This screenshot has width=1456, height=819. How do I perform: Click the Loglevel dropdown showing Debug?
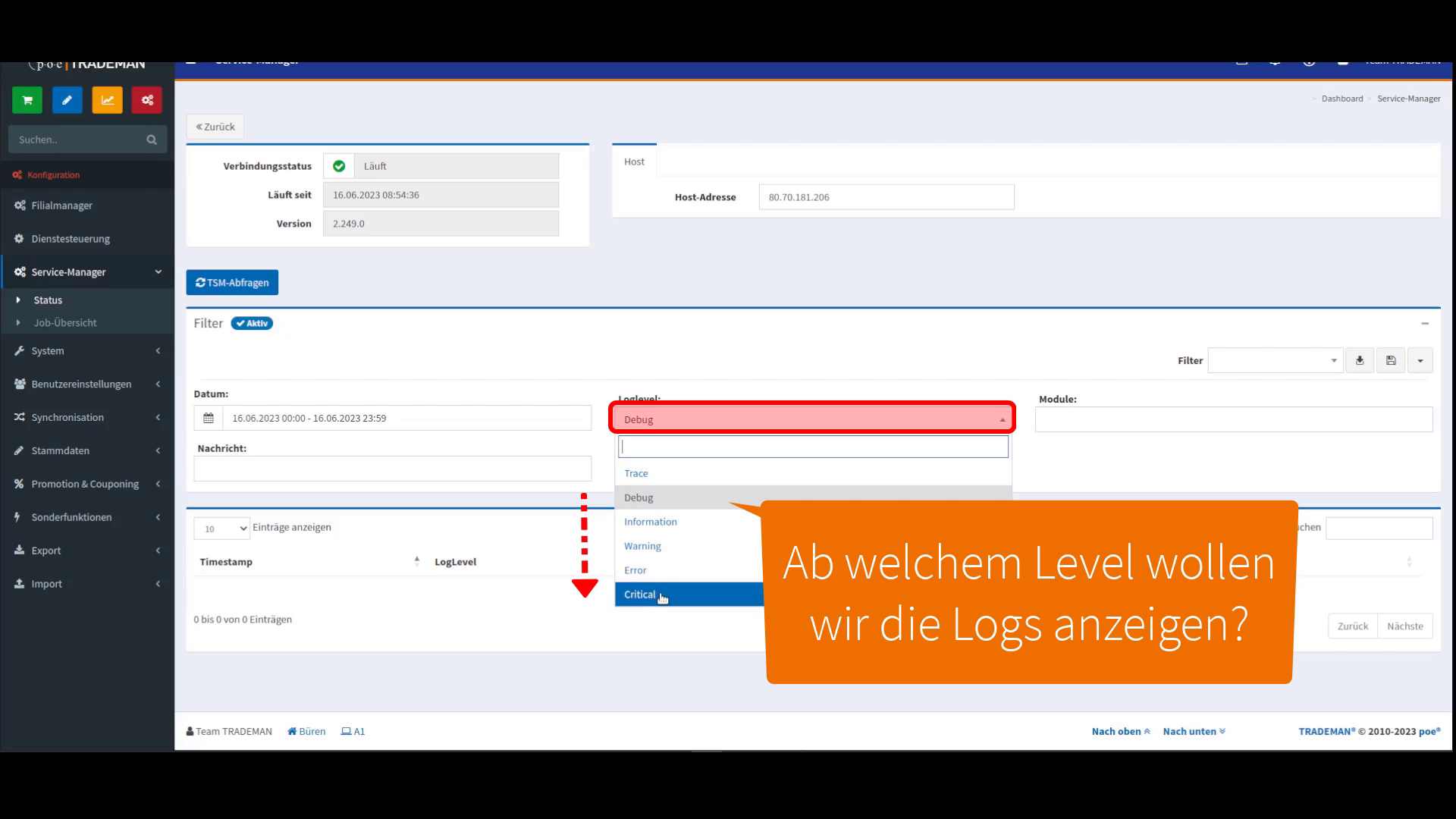812,419
